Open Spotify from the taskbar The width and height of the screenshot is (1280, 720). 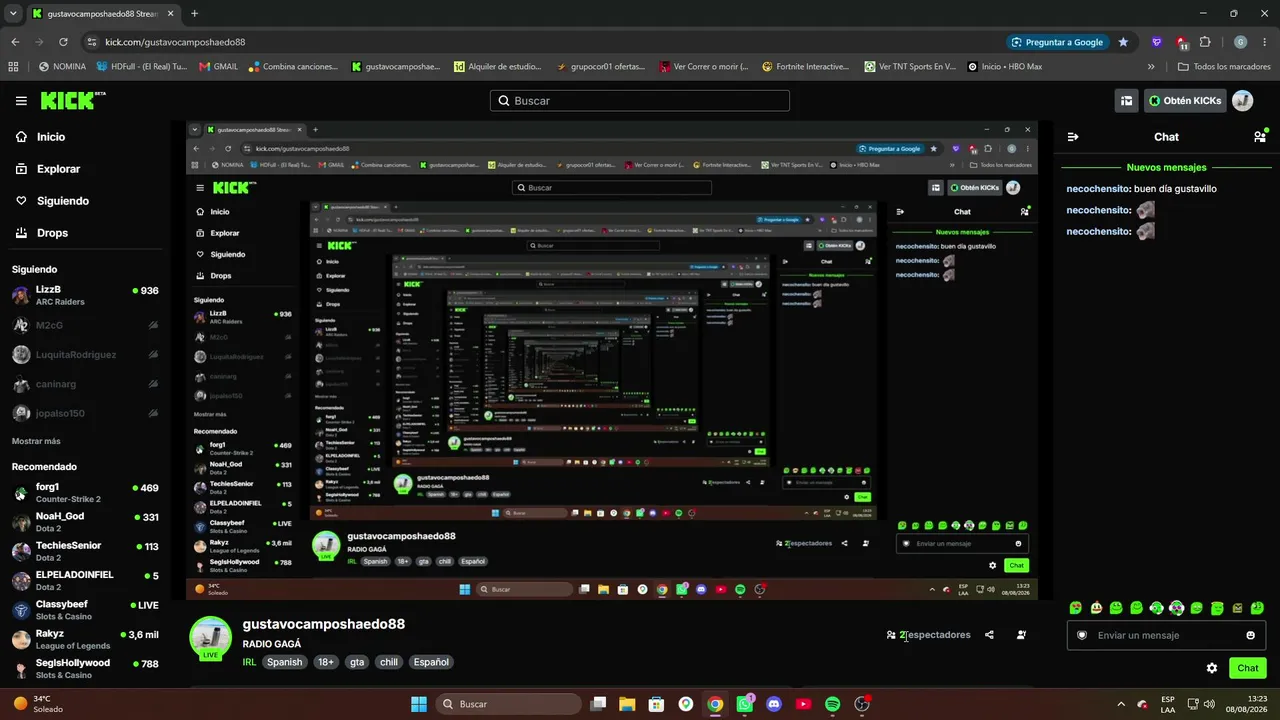832,704
